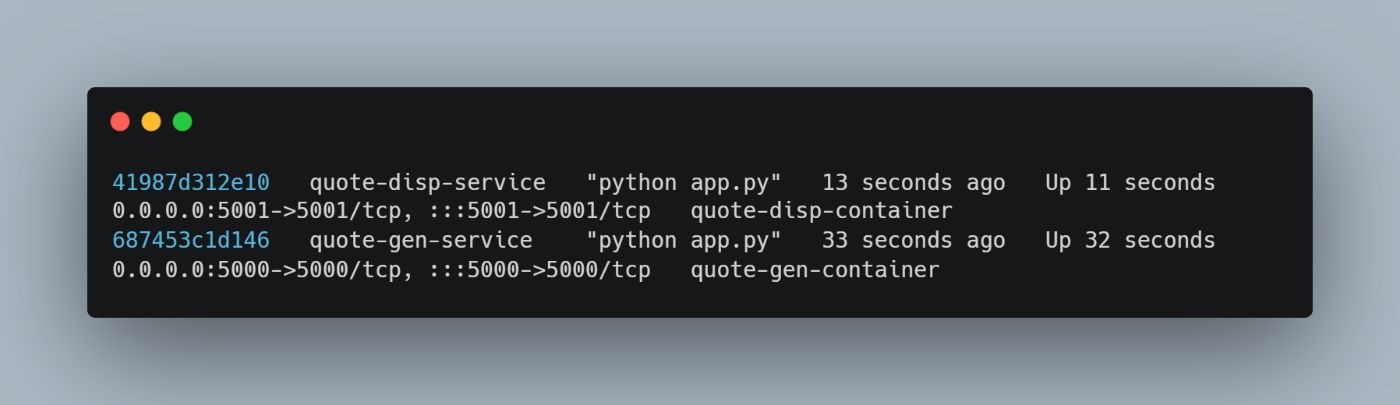Click the green maximize dot
The image size is (1400, 405).
[x=182, y=122]
